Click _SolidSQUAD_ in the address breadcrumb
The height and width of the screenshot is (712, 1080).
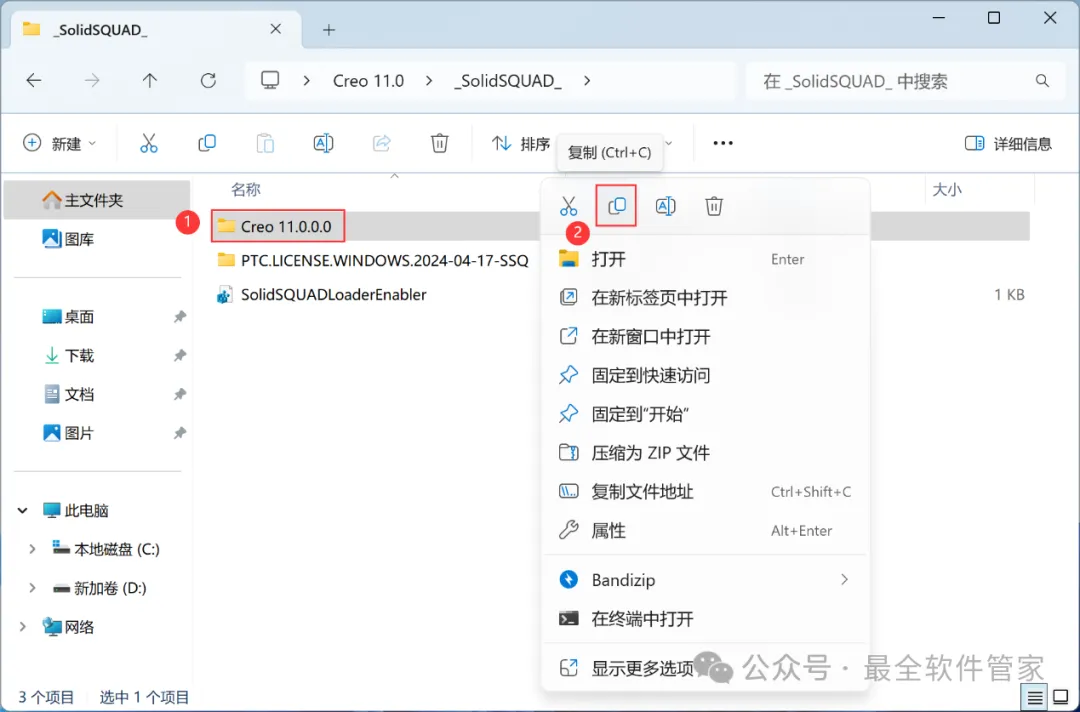508,81
